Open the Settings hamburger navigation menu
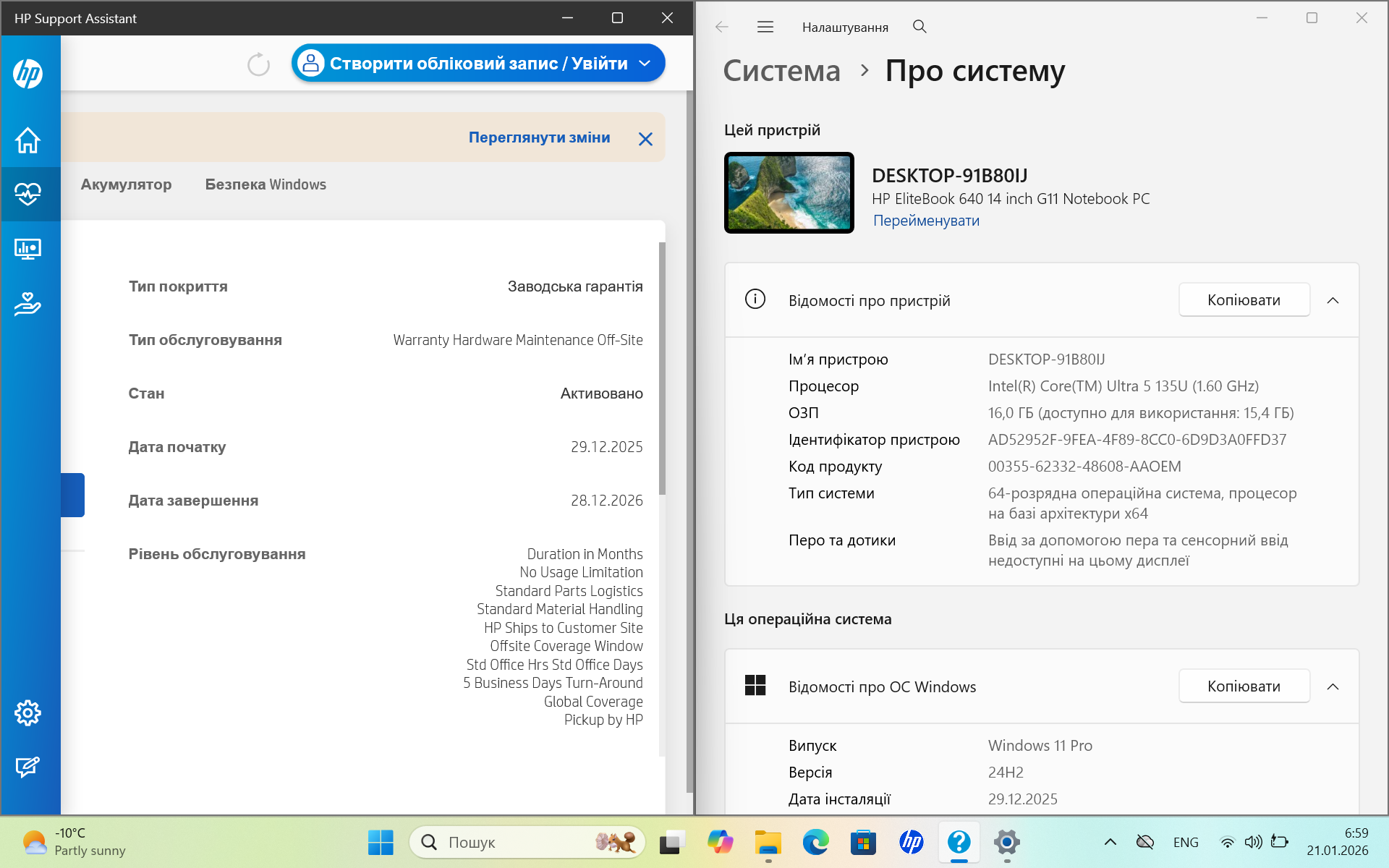The height and width of the screenshot is (868, 1389). pos(765,27)
